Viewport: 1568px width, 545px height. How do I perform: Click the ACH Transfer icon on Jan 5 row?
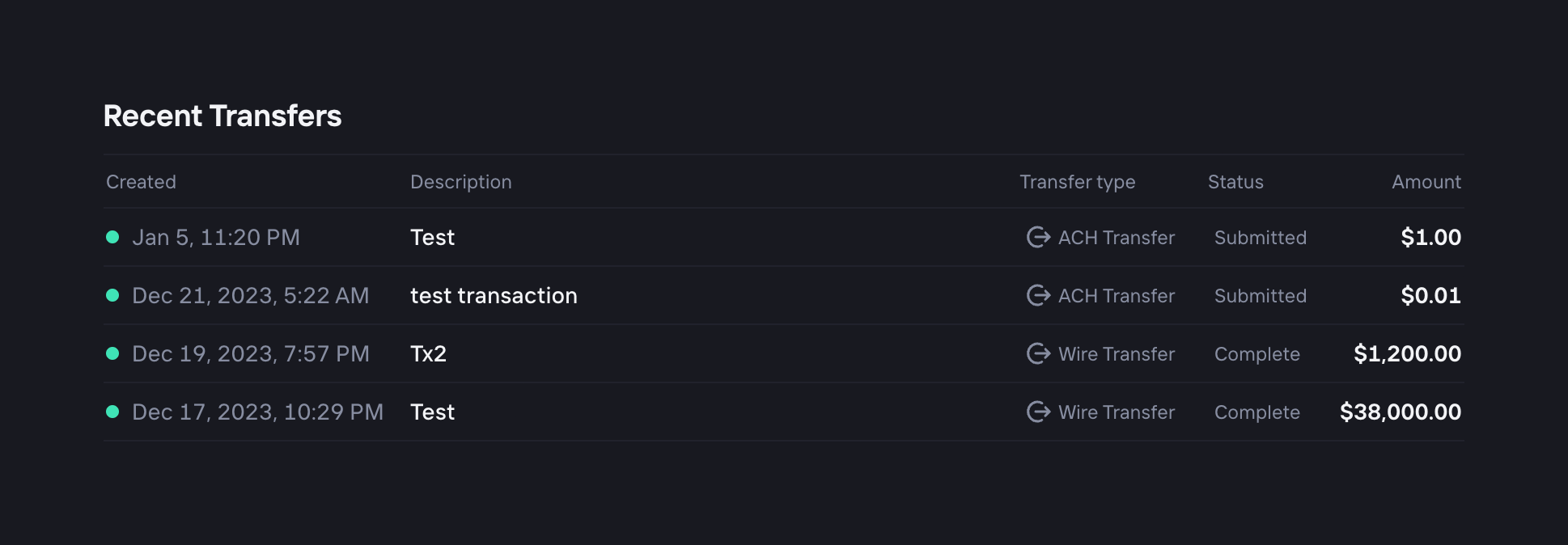[x=1036, y=237]
